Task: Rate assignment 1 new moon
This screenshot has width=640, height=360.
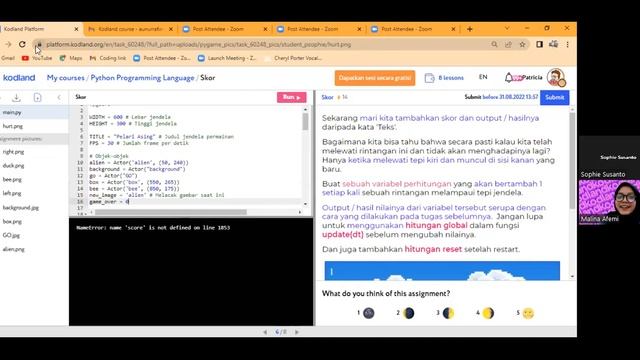Action: click(369, 313)
